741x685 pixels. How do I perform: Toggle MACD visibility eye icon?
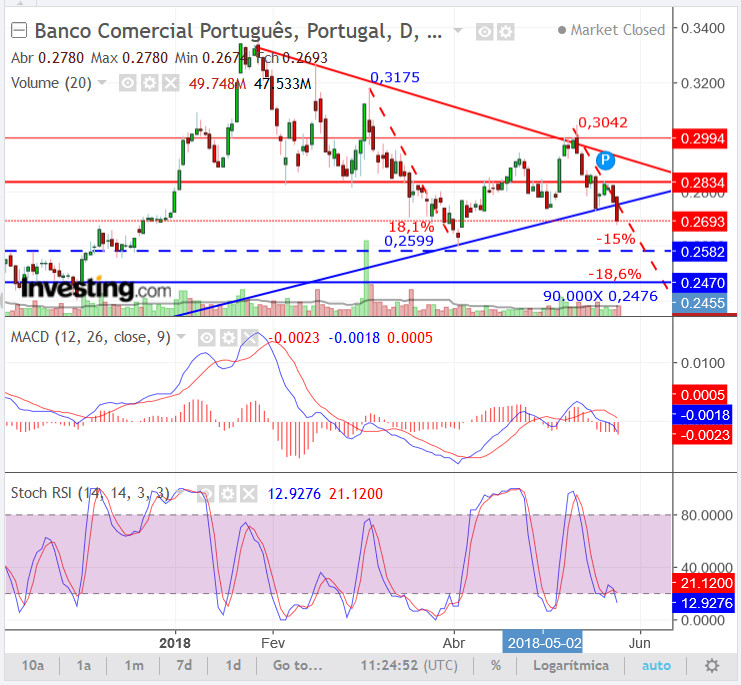[207, 338]
